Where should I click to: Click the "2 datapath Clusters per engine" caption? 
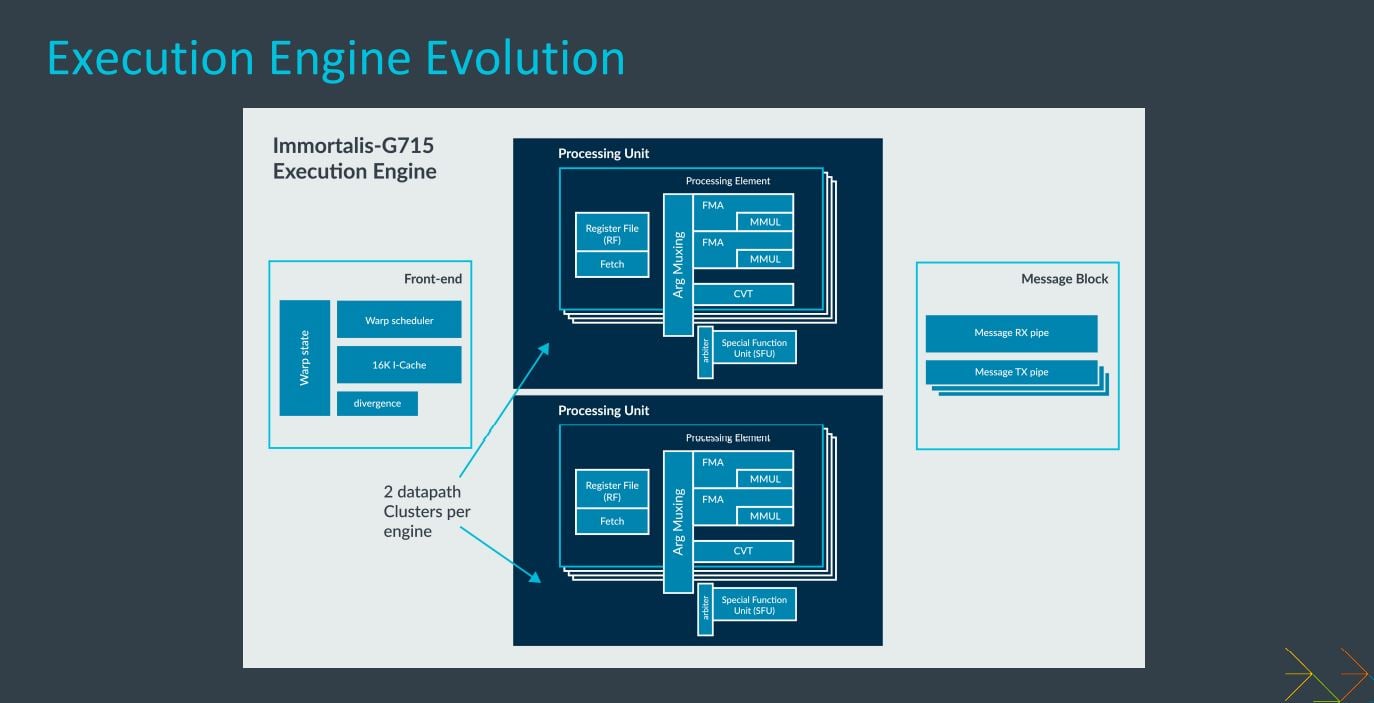427,511
